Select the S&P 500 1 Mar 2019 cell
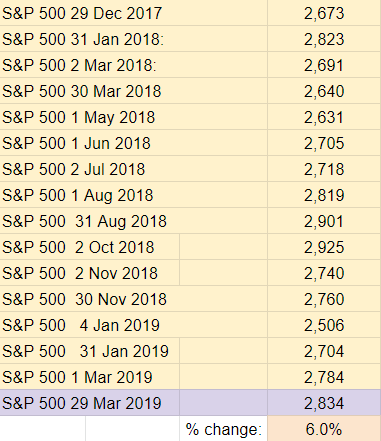 click(x=89, y=377)
